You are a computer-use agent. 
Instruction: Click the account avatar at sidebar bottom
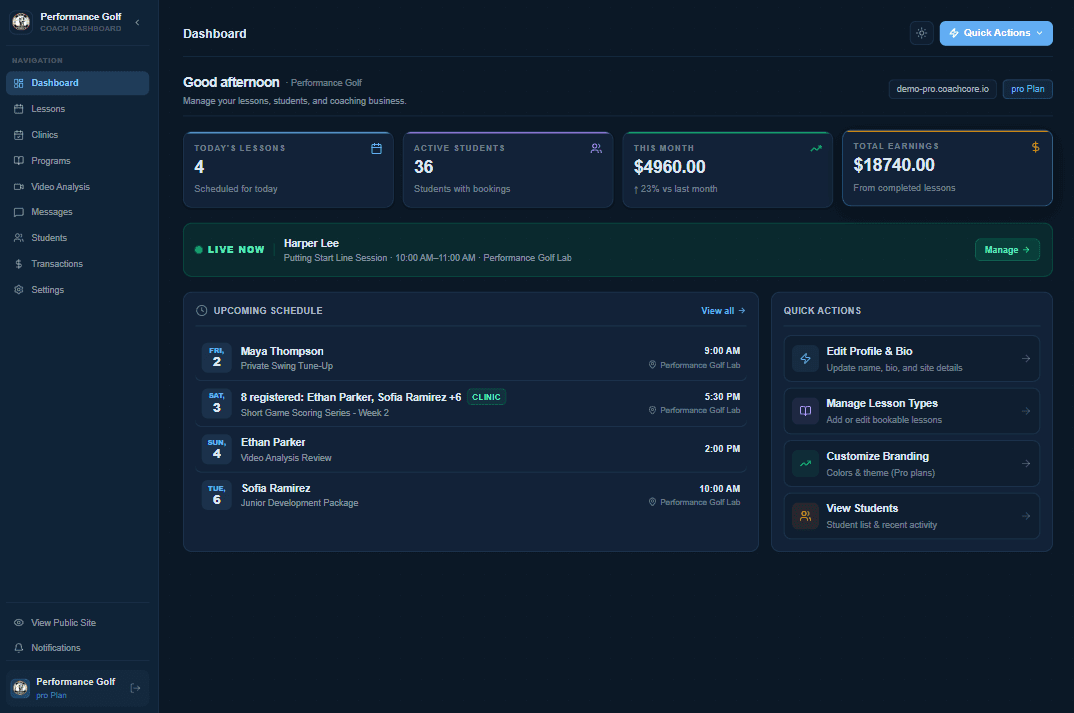pyautogui.click(x=21, y=688)
